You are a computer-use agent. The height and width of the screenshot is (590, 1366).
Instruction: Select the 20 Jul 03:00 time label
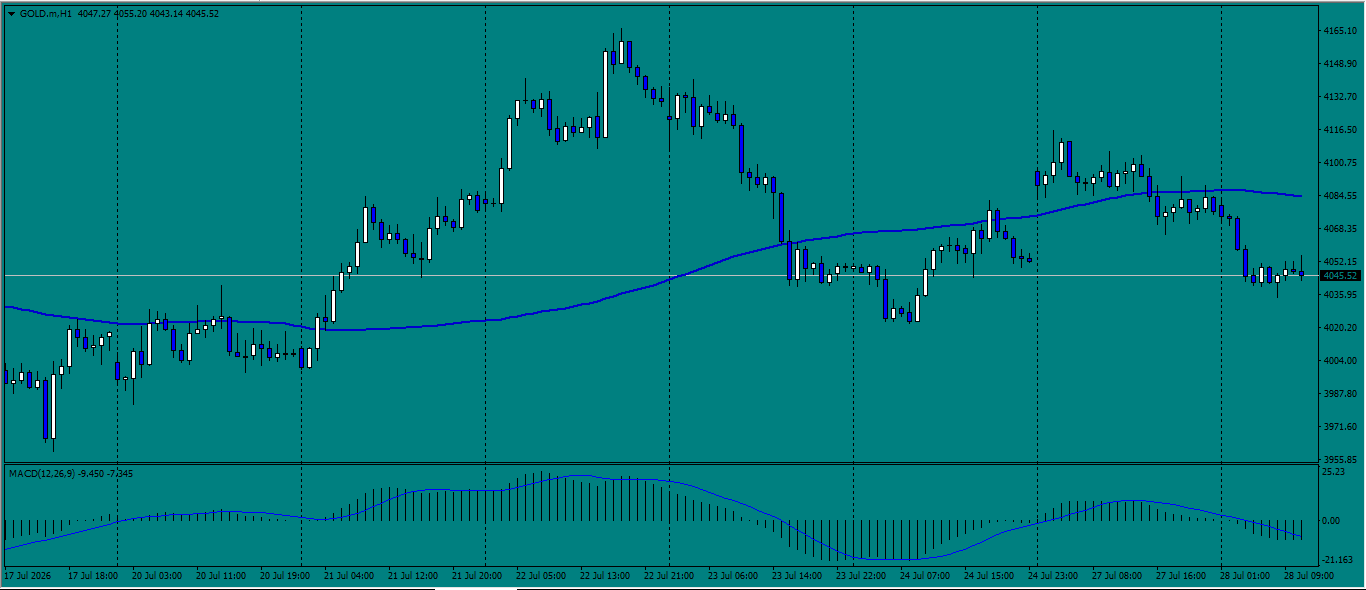pyautogui.click(x=157, y=576)
